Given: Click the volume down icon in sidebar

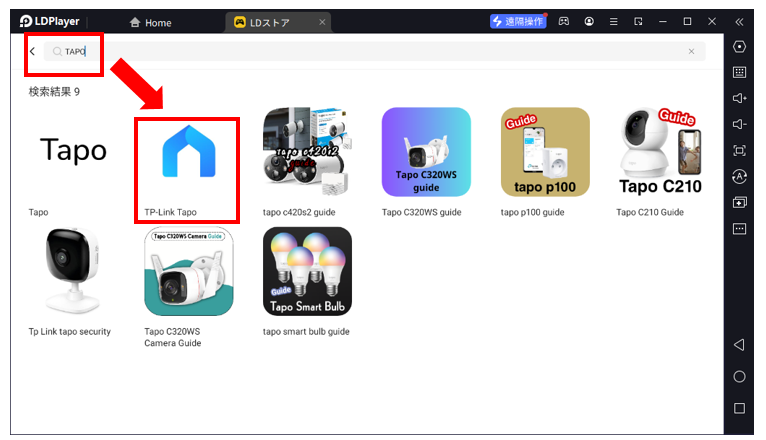Looking at the screenshot, I should coord(740,125).
